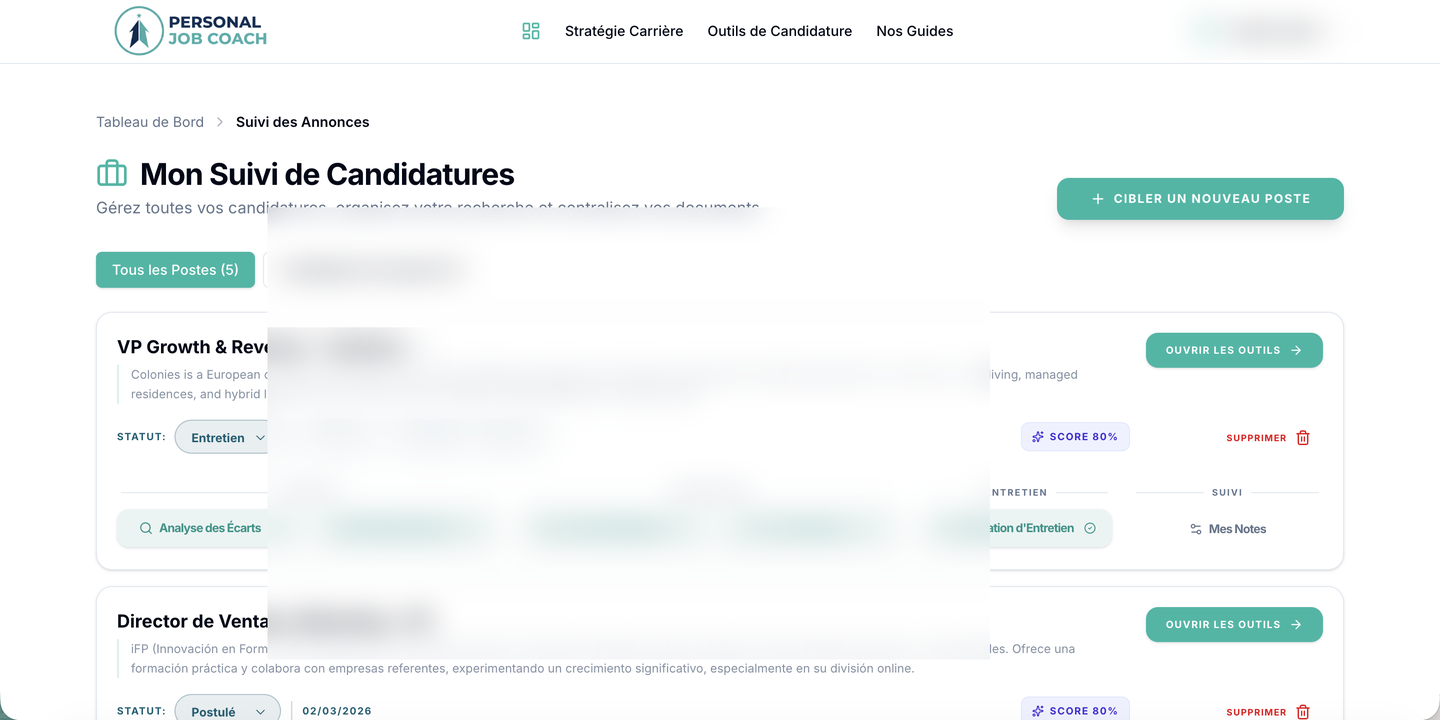
Task: Click the Personal Job Coach logo
Action: click(191, 31)
